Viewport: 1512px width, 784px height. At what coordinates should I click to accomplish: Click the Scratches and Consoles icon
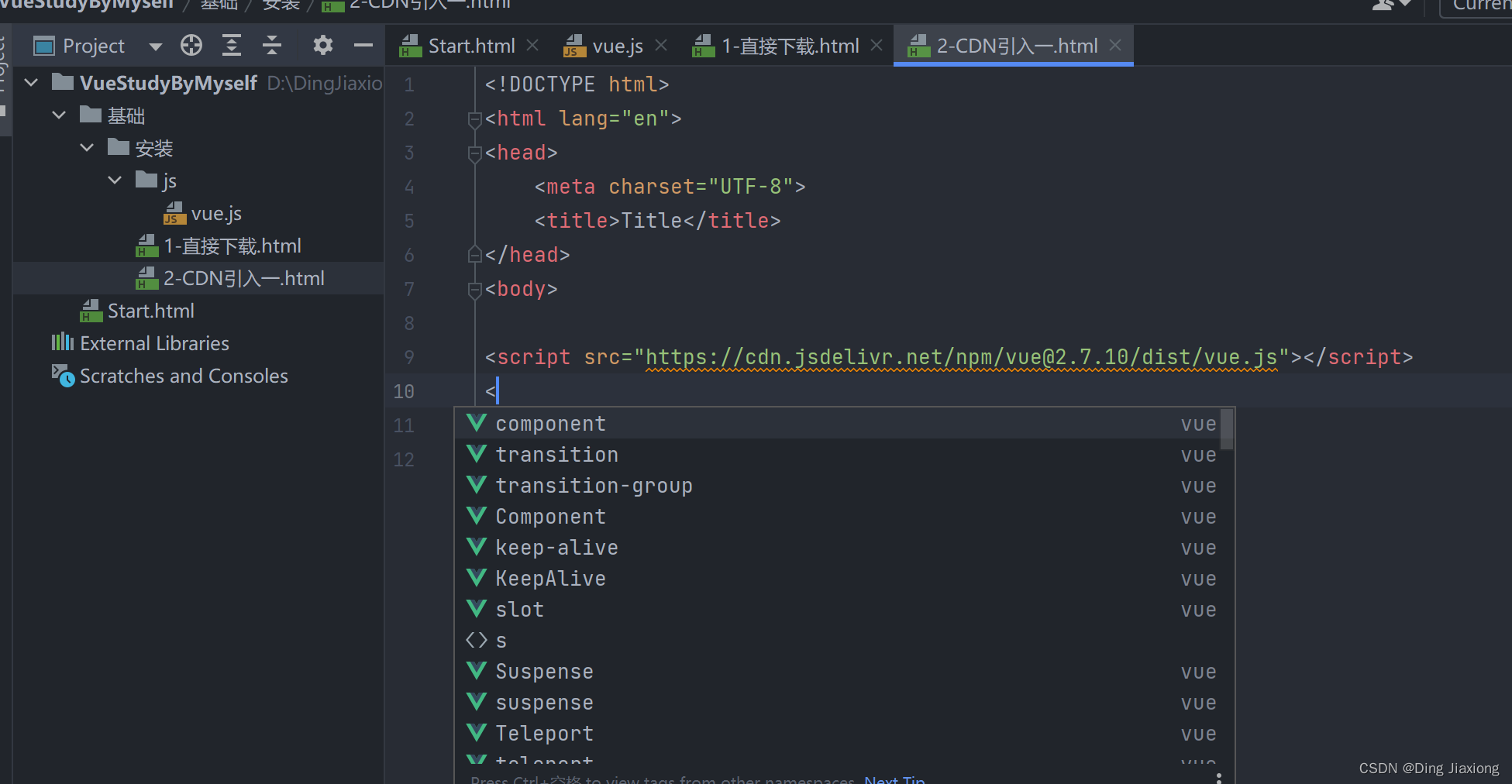point(63,376)
